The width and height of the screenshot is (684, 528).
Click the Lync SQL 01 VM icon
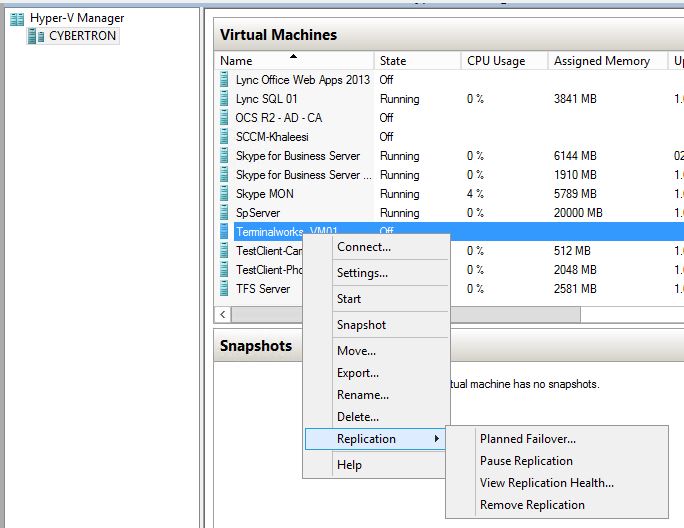coord(224,99)
